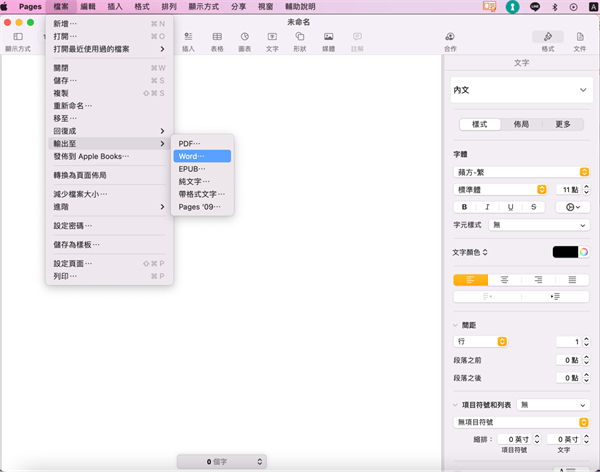
Task: Click the 合作 (Collaborate) toolbar icon
Action: [450, 38]
